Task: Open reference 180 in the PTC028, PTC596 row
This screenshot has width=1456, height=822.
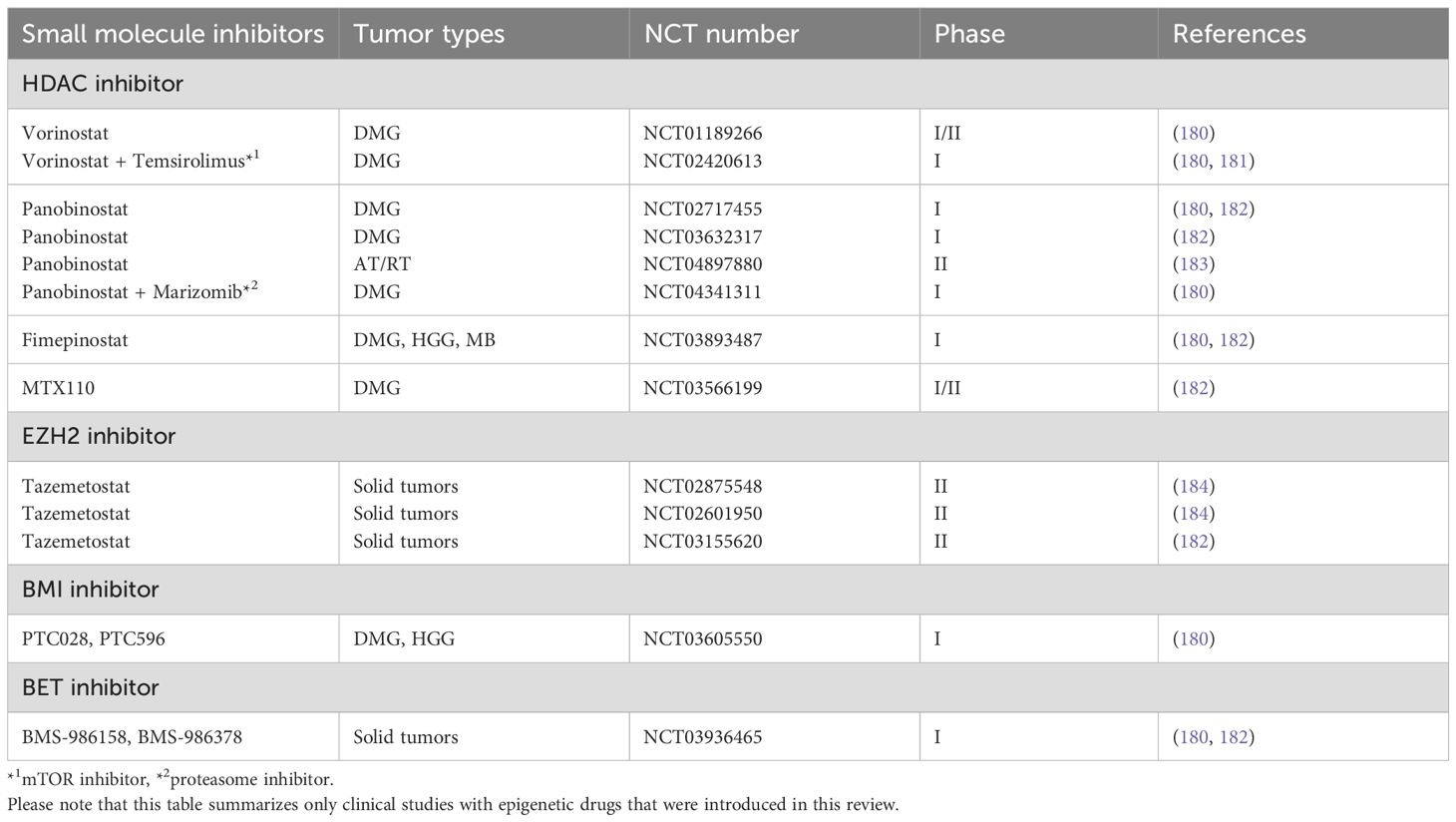Action: click(1194, 639)
